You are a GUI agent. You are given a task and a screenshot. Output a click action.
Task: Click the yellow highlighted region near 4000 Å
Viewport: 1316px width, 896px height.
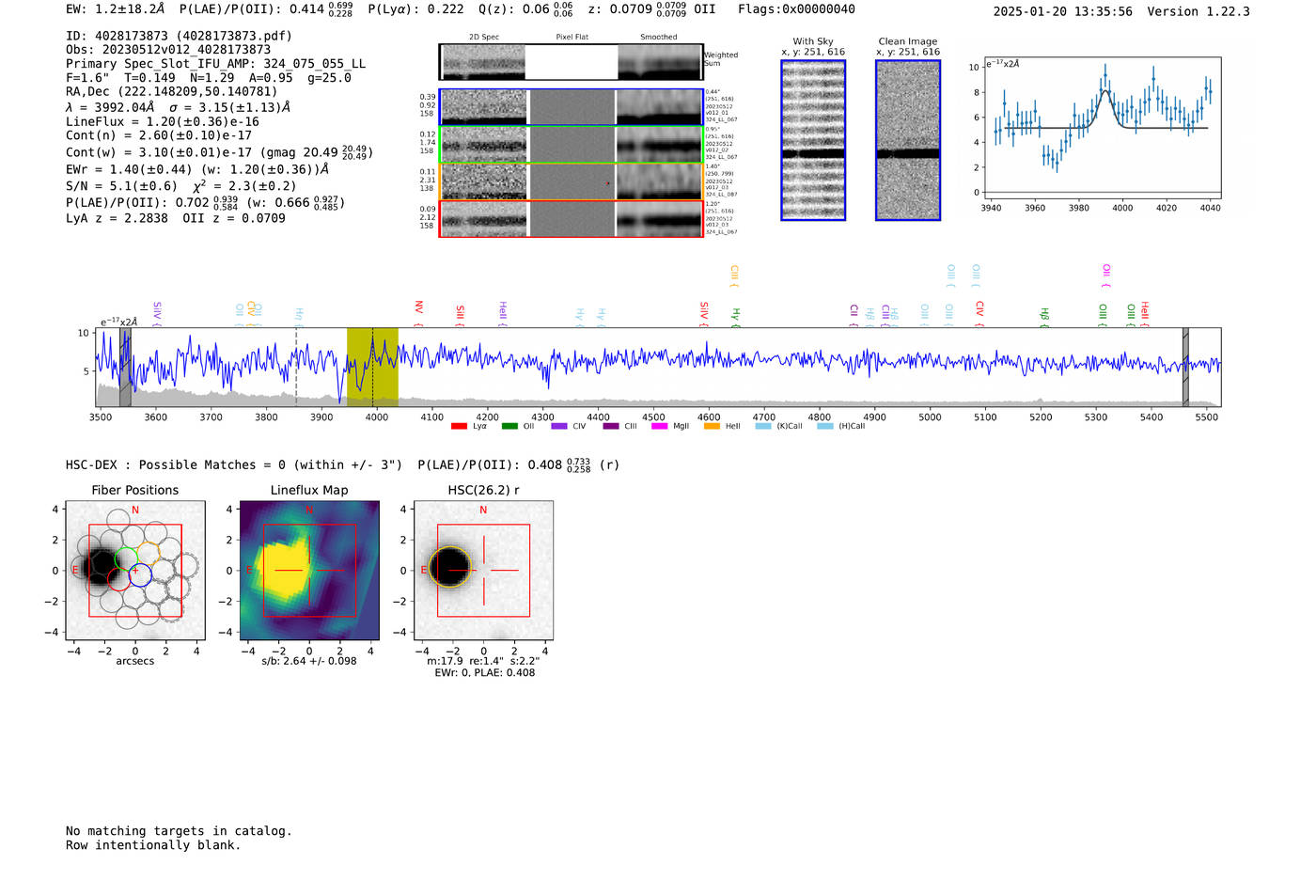(372, 368)
